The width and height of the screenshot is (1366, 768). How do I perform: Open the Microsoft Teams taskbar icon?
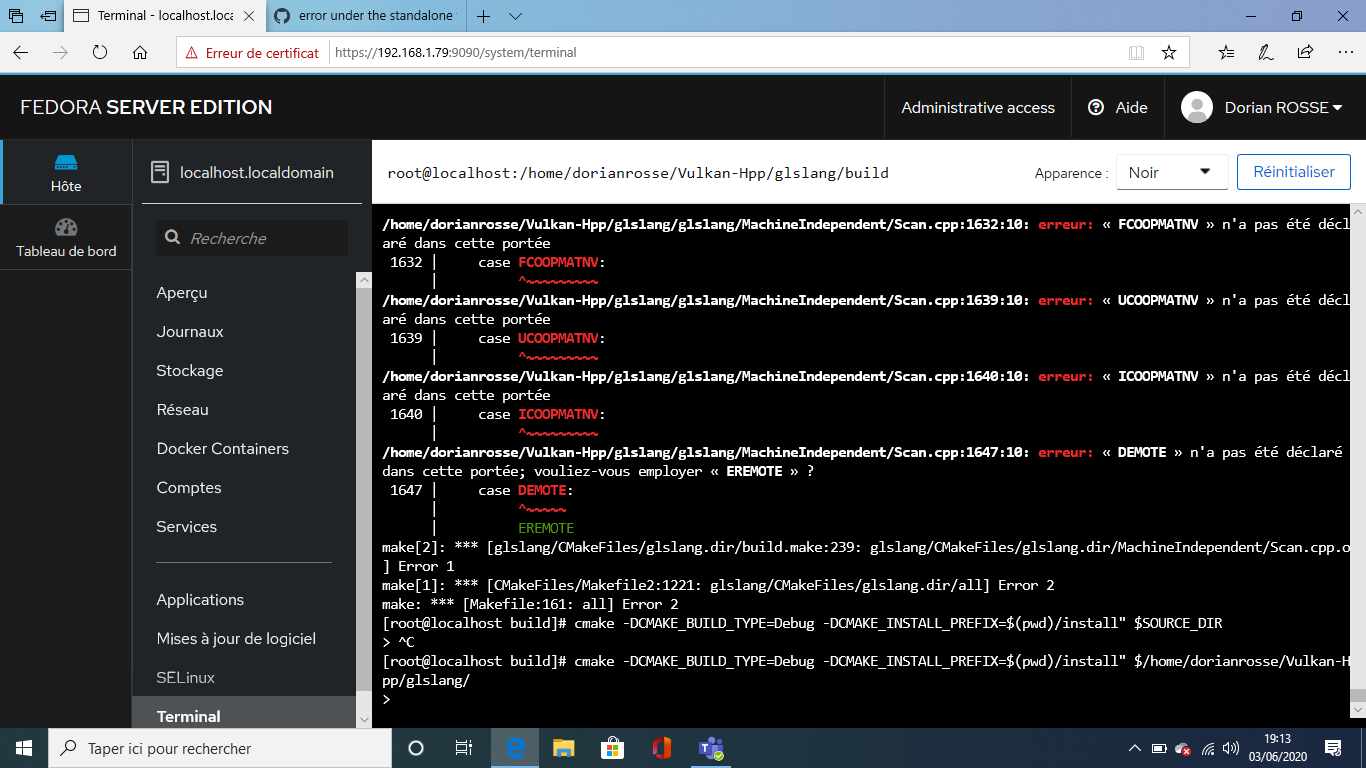click(711, 747)
